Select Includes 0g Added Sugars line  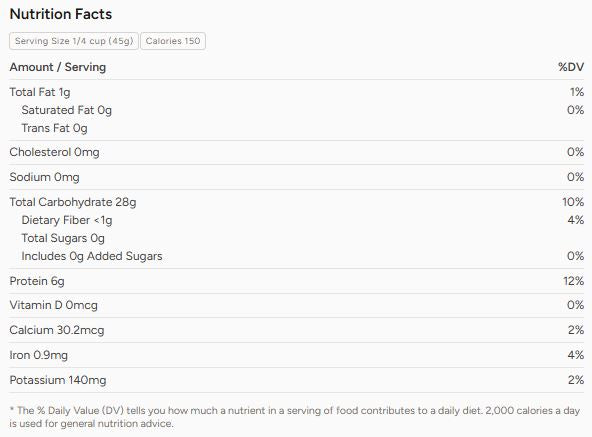tap(92, 256)
